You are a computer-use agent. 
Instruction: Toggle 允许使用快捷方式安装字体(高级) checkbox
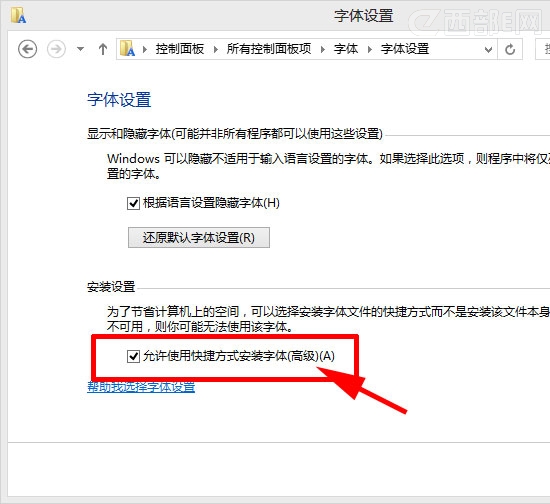point(133,356)
